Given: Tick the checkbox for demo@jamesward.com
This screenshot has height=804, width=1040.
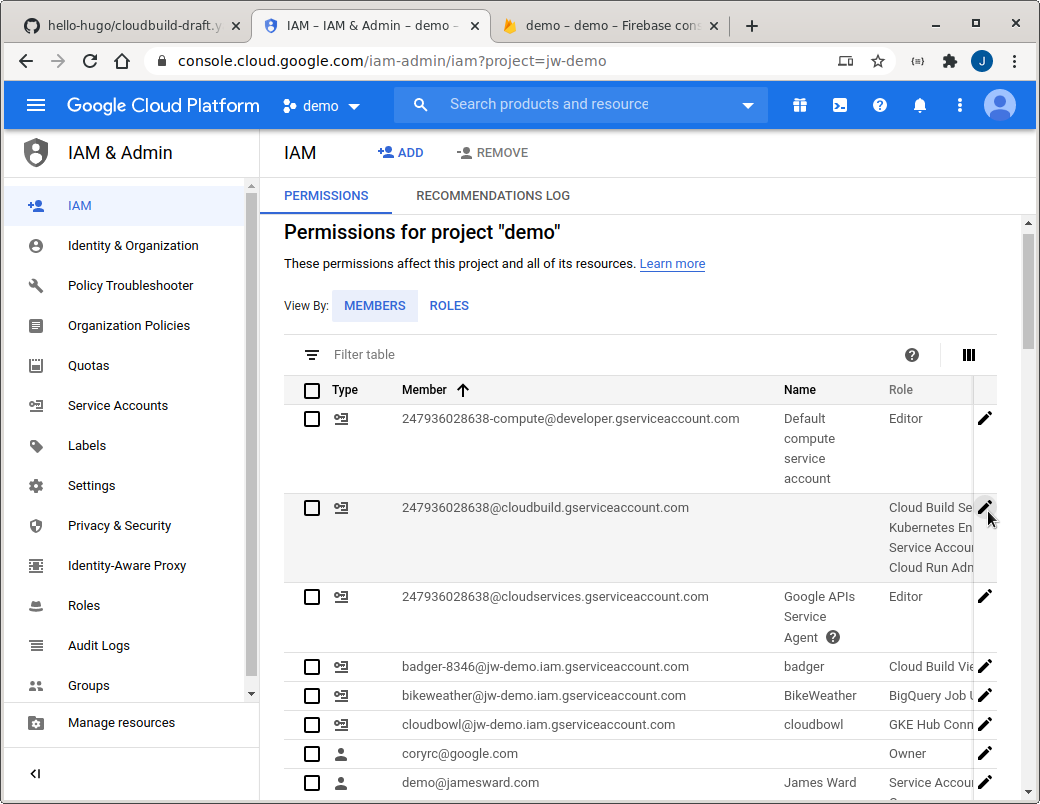Looking at the screenshot, I should pos(312,783).
